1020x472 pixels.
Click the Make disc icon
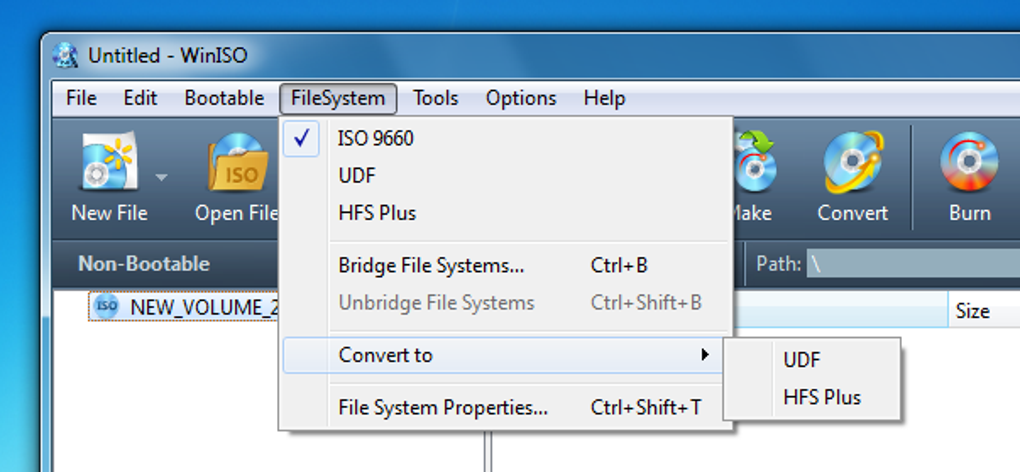(x=755, y=163)
